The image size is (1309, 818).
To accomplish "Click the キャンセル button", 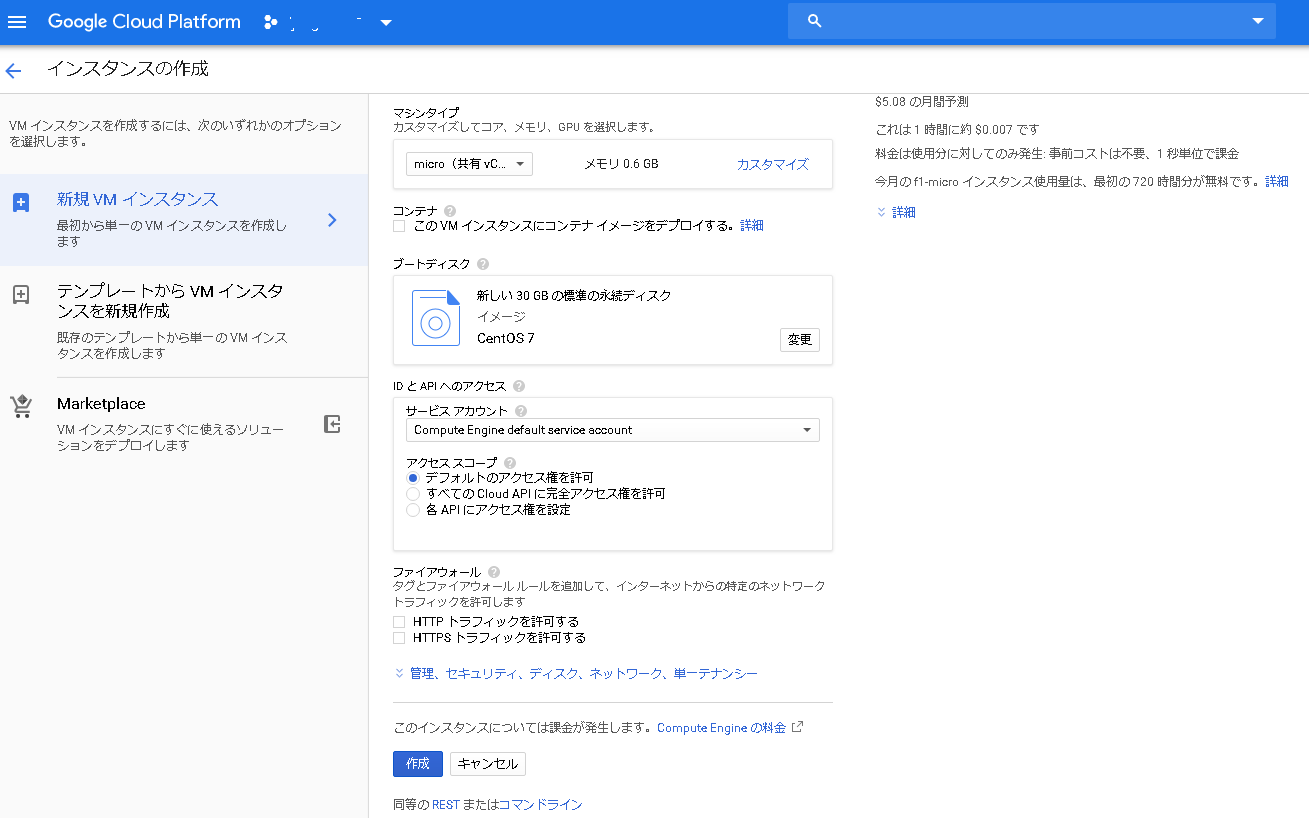I will click(x=488, y=764).
